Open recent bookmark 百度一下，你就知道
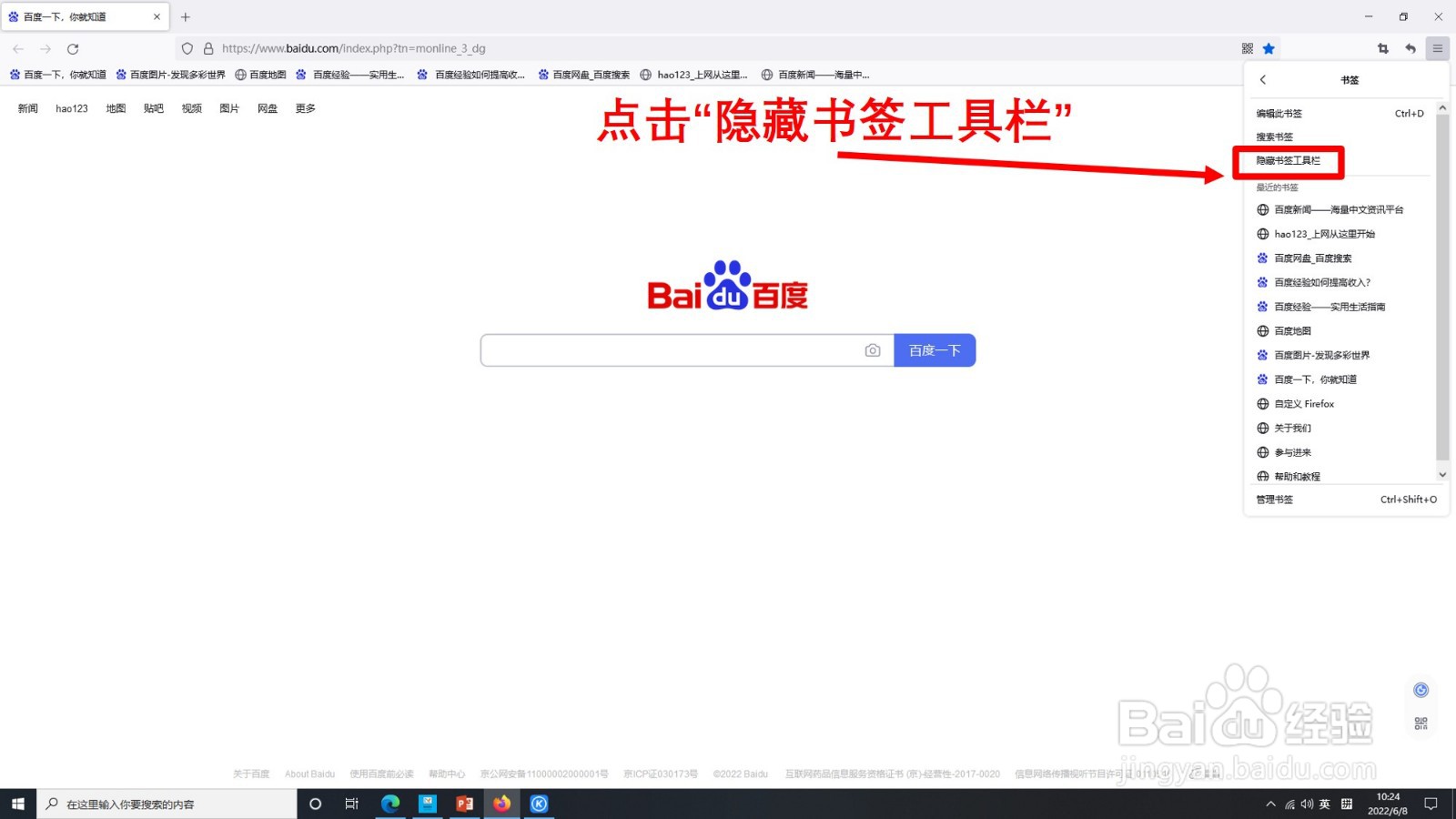The width and height of the screenshot is (1456, 819). point(1315,379)
